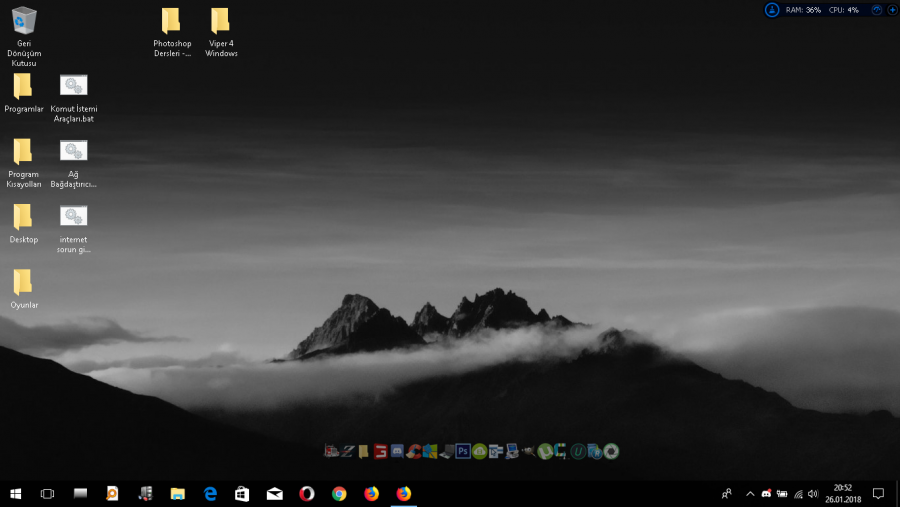
Task: Click the Windows Start button
Action: [x=15, y=493]
